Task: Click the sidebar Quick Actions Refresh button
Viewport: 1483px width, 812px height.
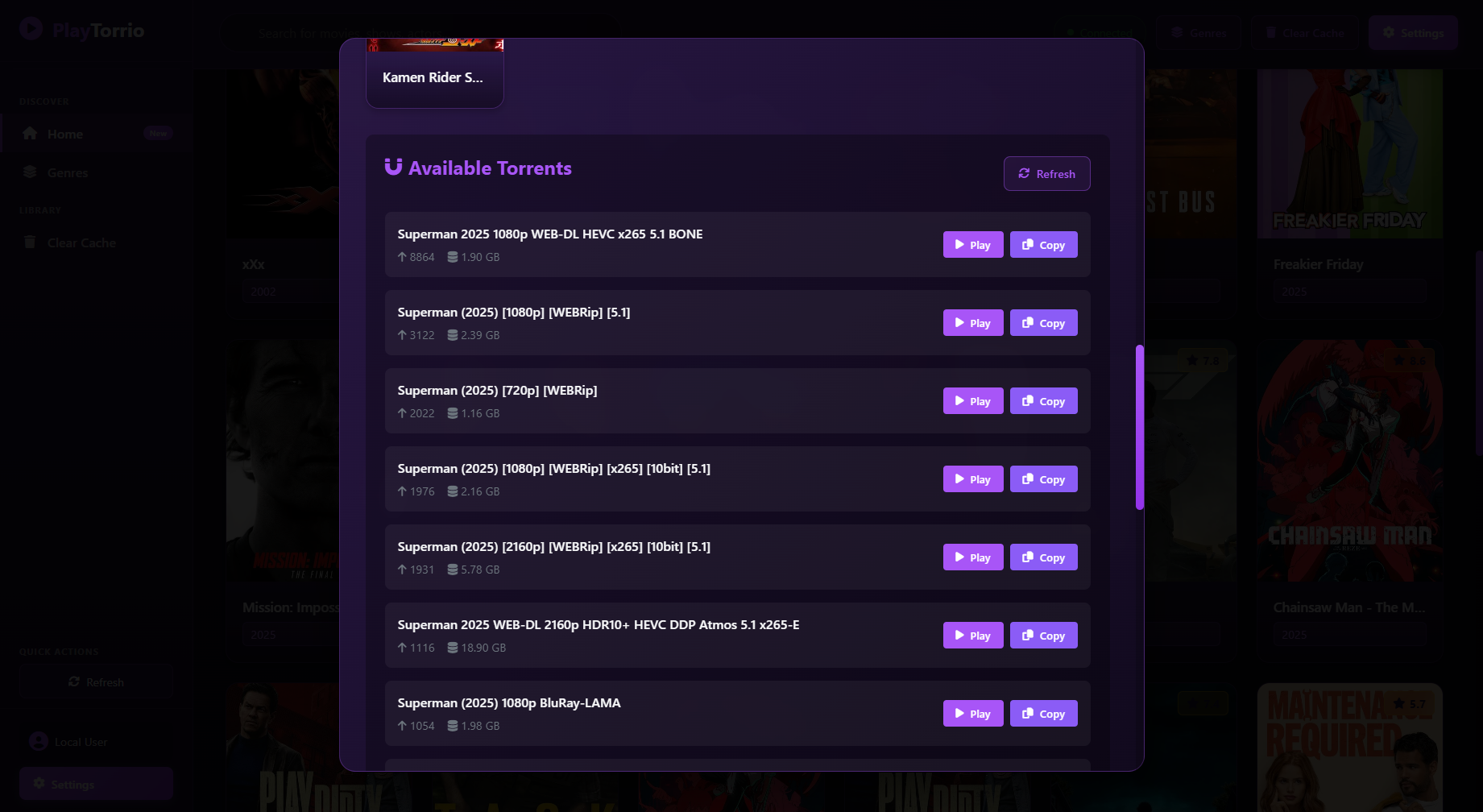Action: point(96,682)
